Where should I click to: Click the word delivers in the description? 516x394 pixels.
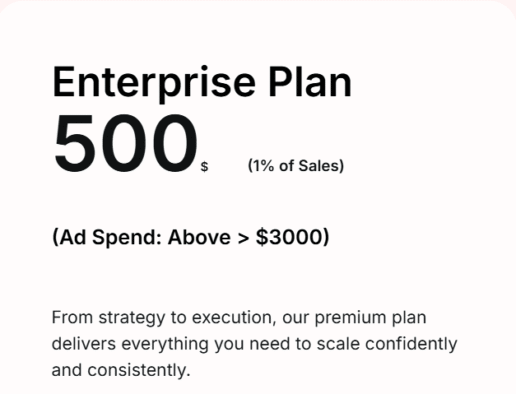tap(84, 344)
